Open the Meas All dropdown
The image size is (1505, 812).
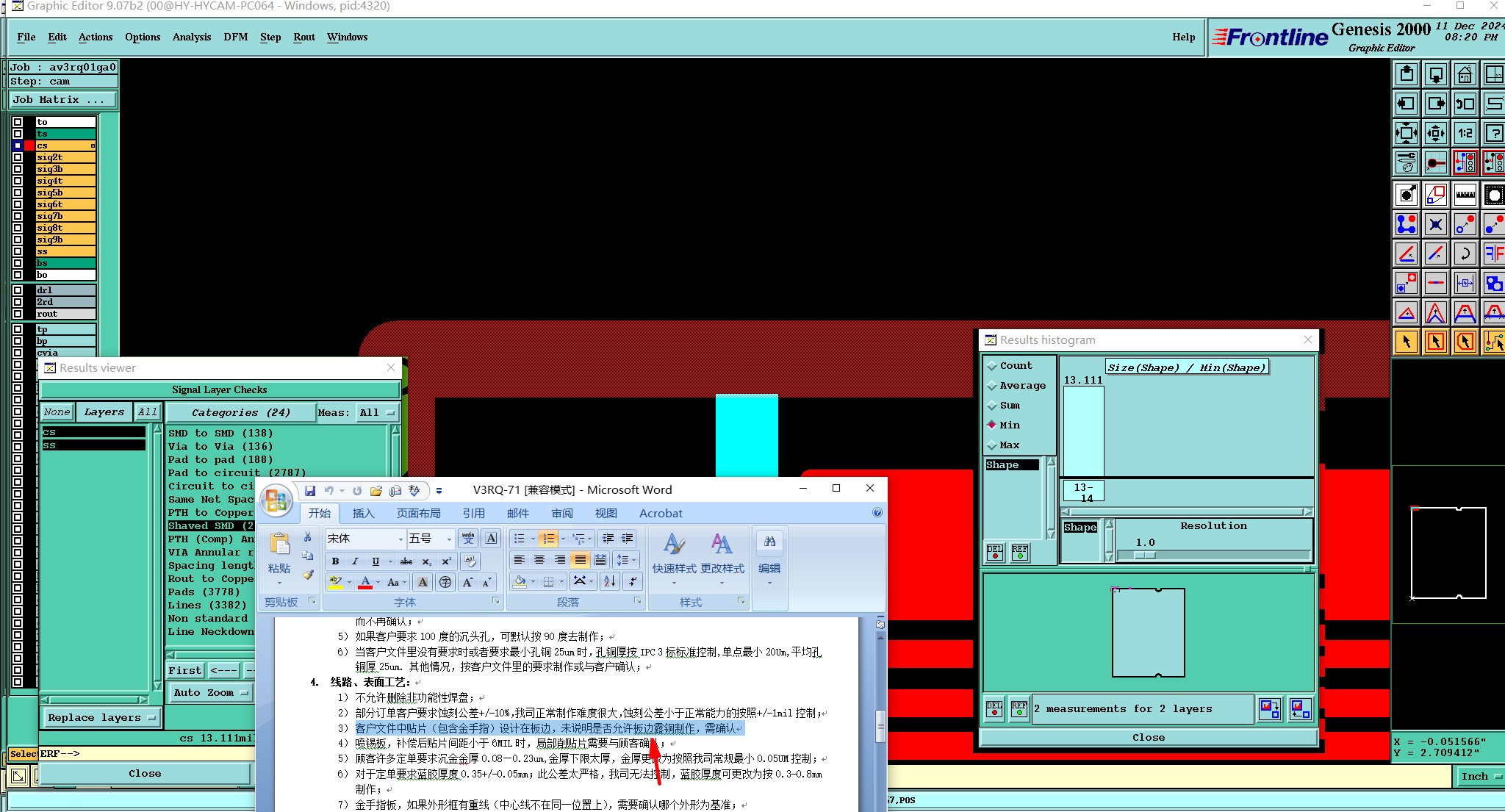(377, 413)
